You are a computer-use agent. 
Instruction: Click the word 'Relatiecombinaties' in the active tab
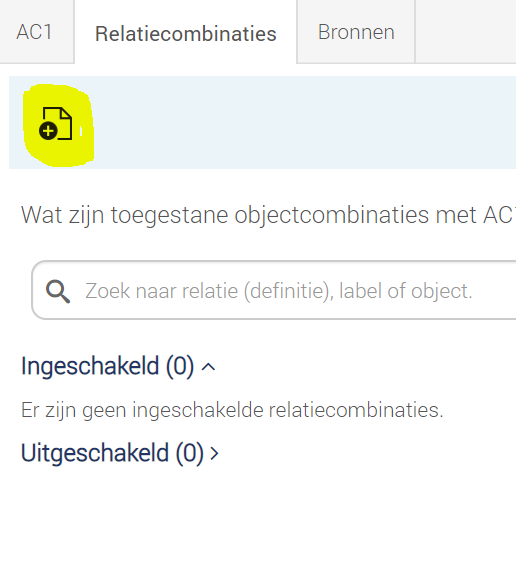point(186,34)
